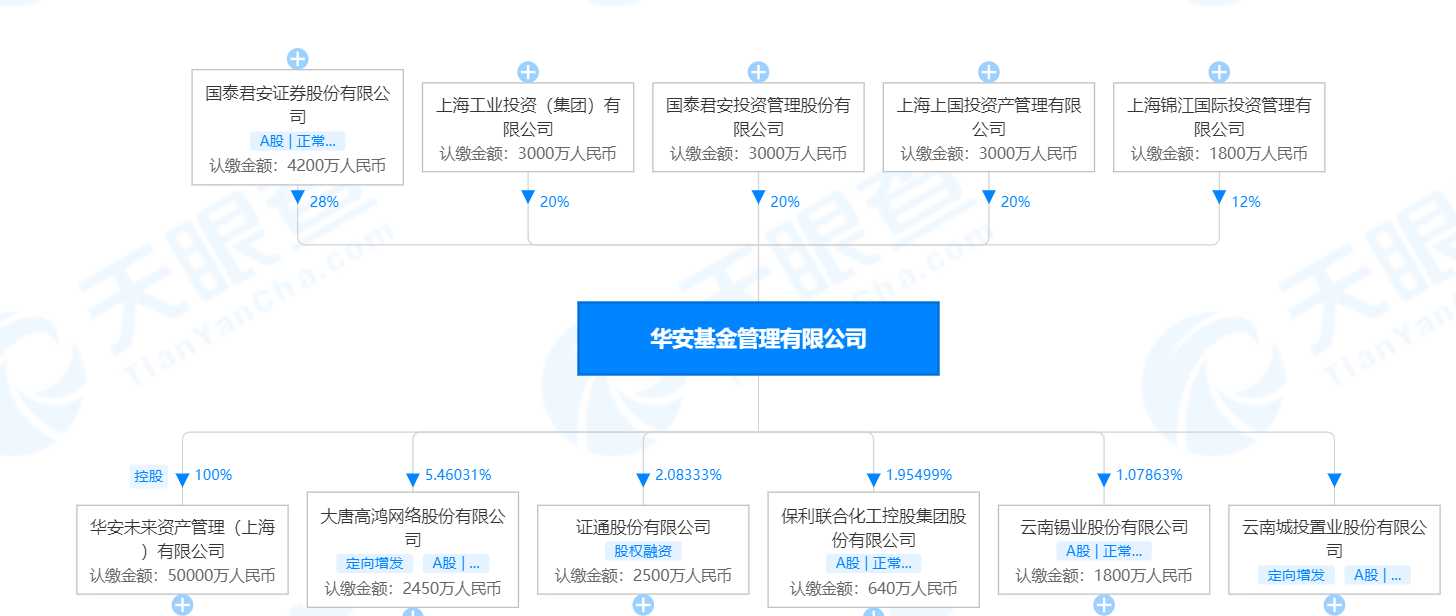
Task: Click 认缴金额：2450万人民币 text
Action: [x=413, y=588]
